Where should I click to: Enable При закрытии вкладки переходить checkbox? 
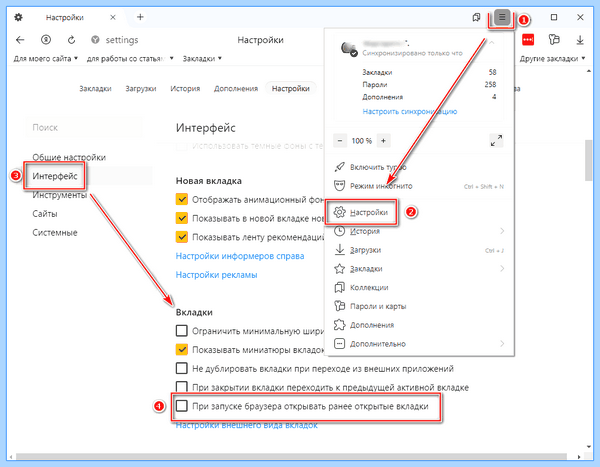[181, 387]
